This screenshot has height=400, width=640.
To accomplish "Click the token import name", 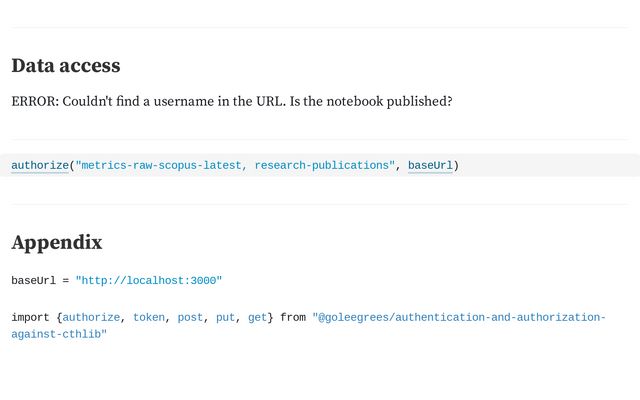I will [149, 317].
